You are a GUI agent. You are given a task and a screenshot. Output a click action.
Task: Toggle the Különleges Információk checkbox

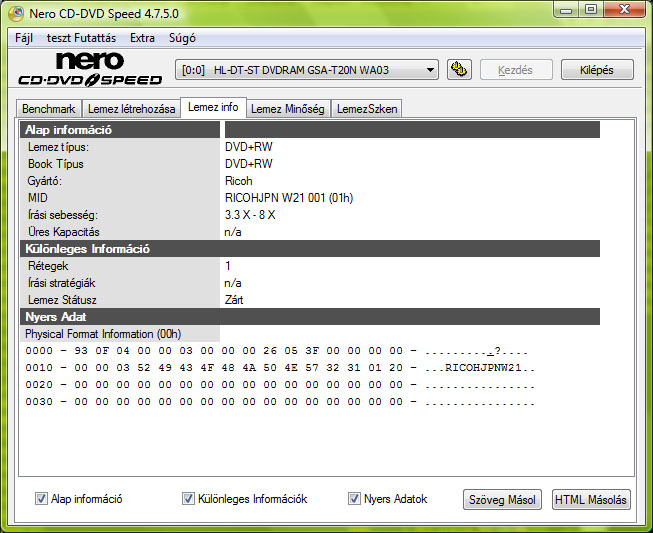tap(188, 498)
